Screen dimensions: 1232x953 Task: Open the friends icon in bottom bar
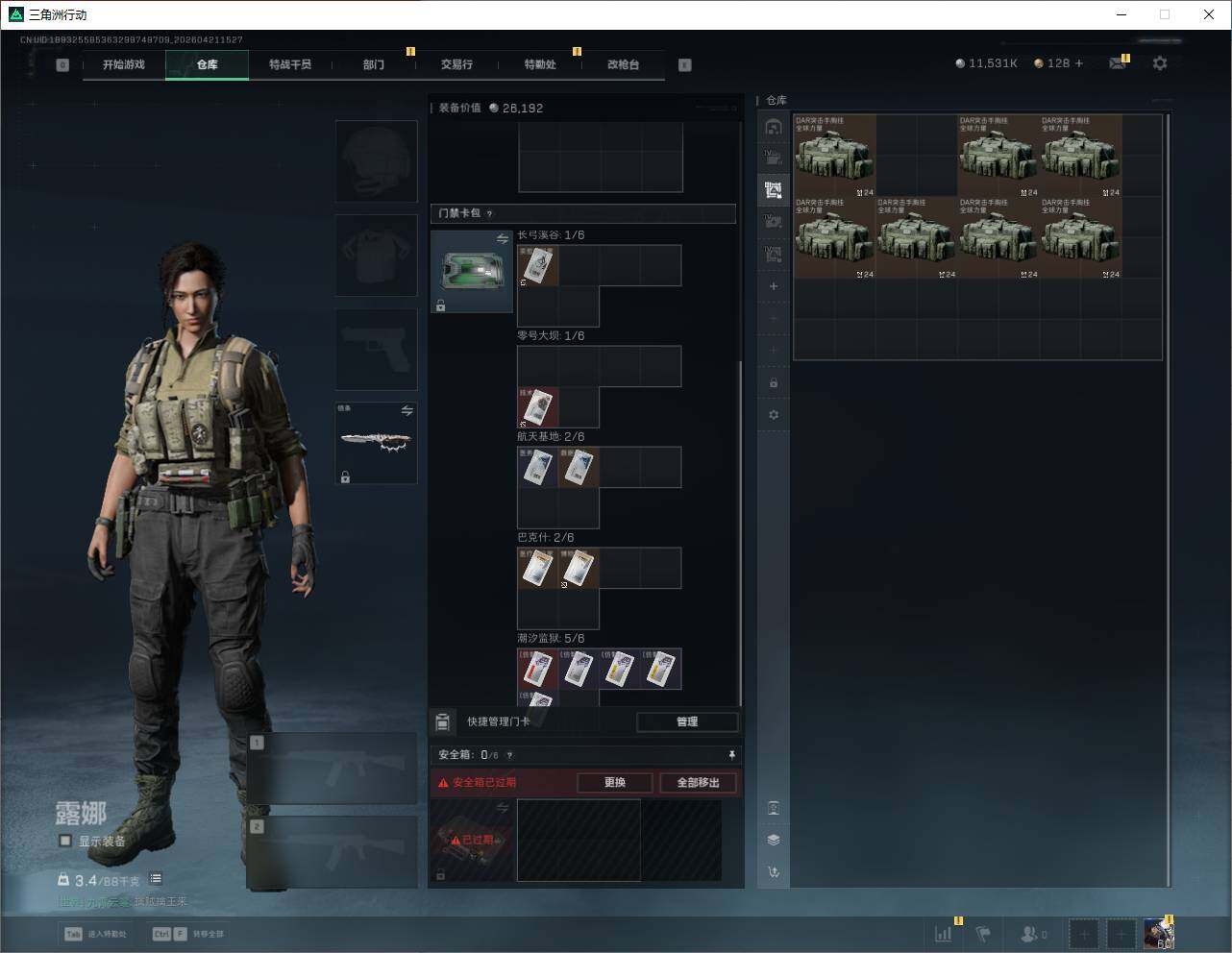click(1029, 934)
